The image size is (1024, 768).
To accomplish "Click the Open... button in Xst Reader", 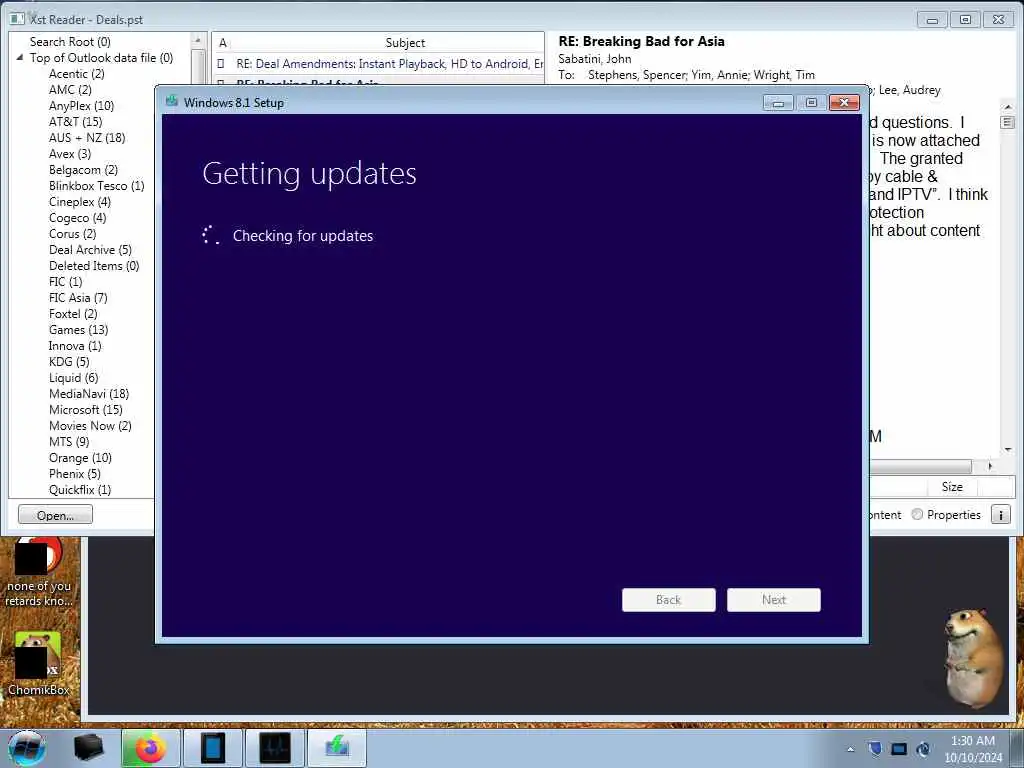I will (56, 515).
